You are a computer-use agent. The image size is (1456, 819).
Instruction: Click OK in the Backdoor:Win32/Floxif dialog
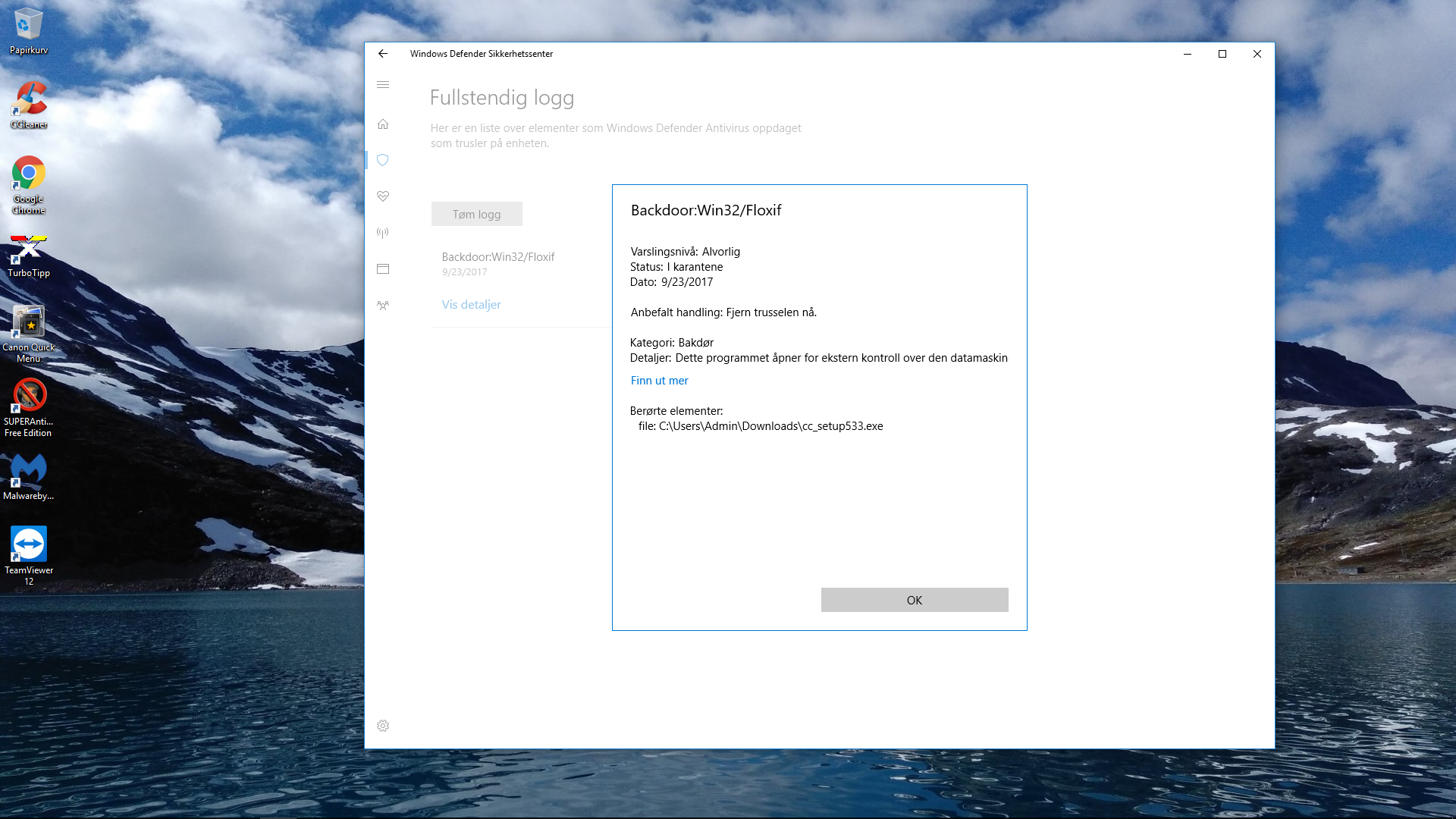tap(915, 600)
